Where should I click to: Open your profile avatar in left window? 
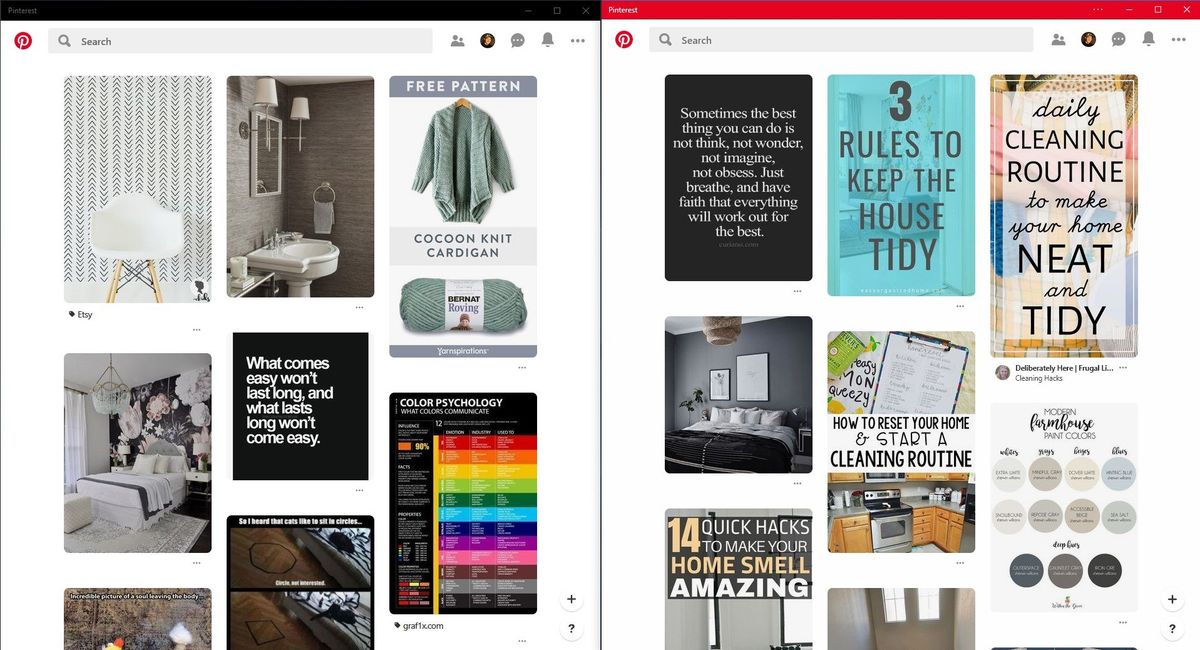[487, 40]
